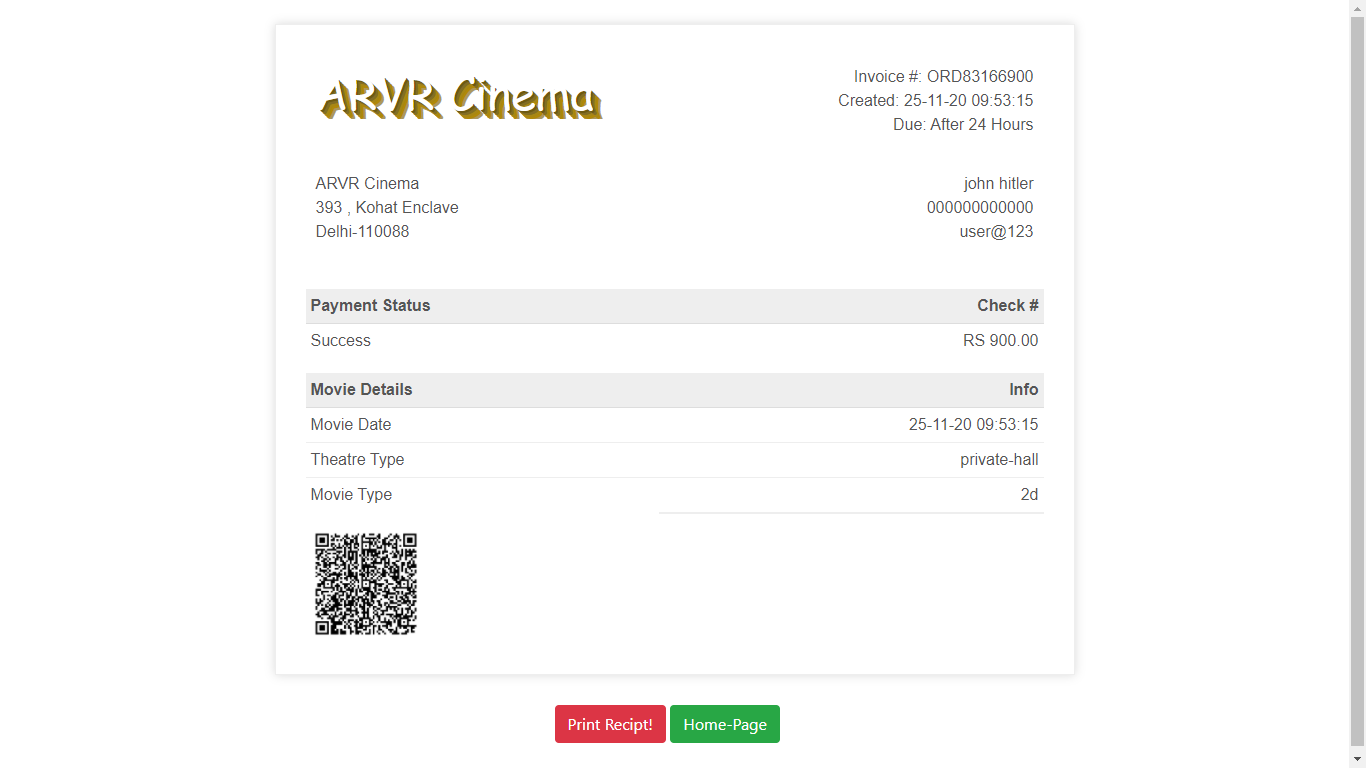1366x768 pixels.
Task: Go to Home-Page button
Action: pos(725,724)
